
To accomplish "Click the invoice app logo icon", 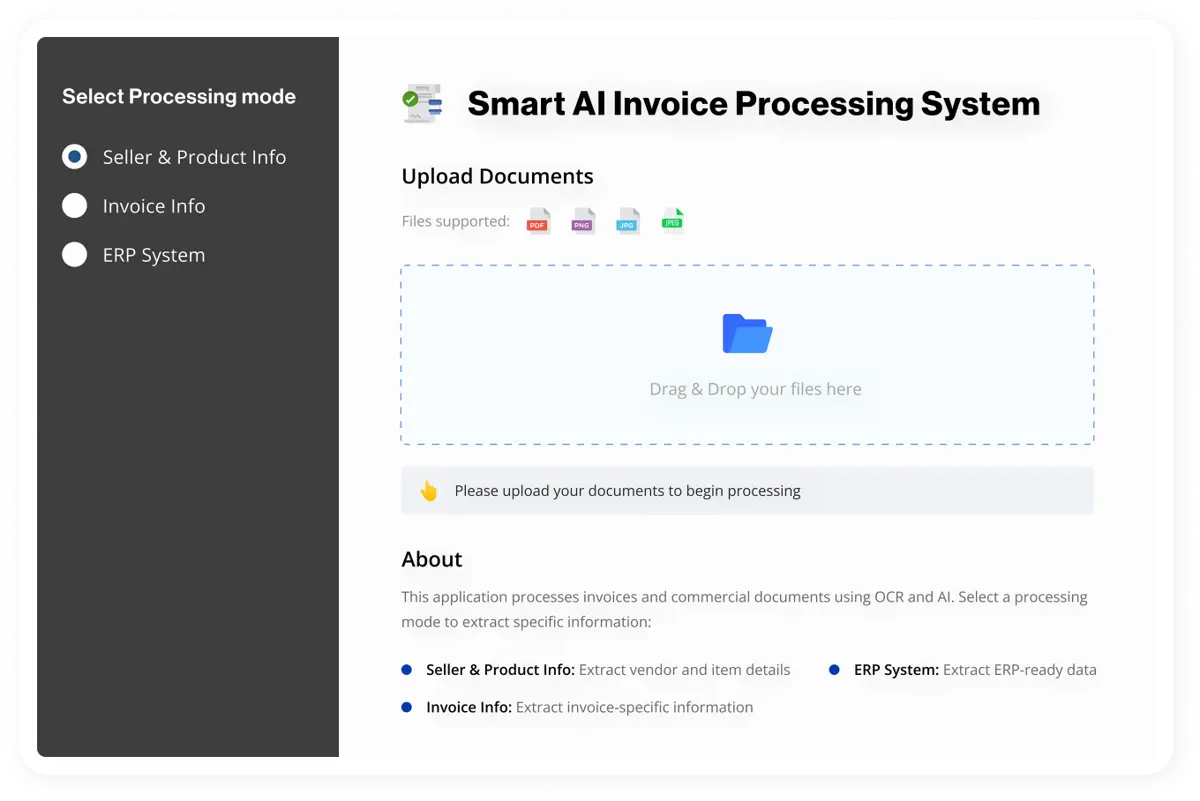I will click(422, 103).
